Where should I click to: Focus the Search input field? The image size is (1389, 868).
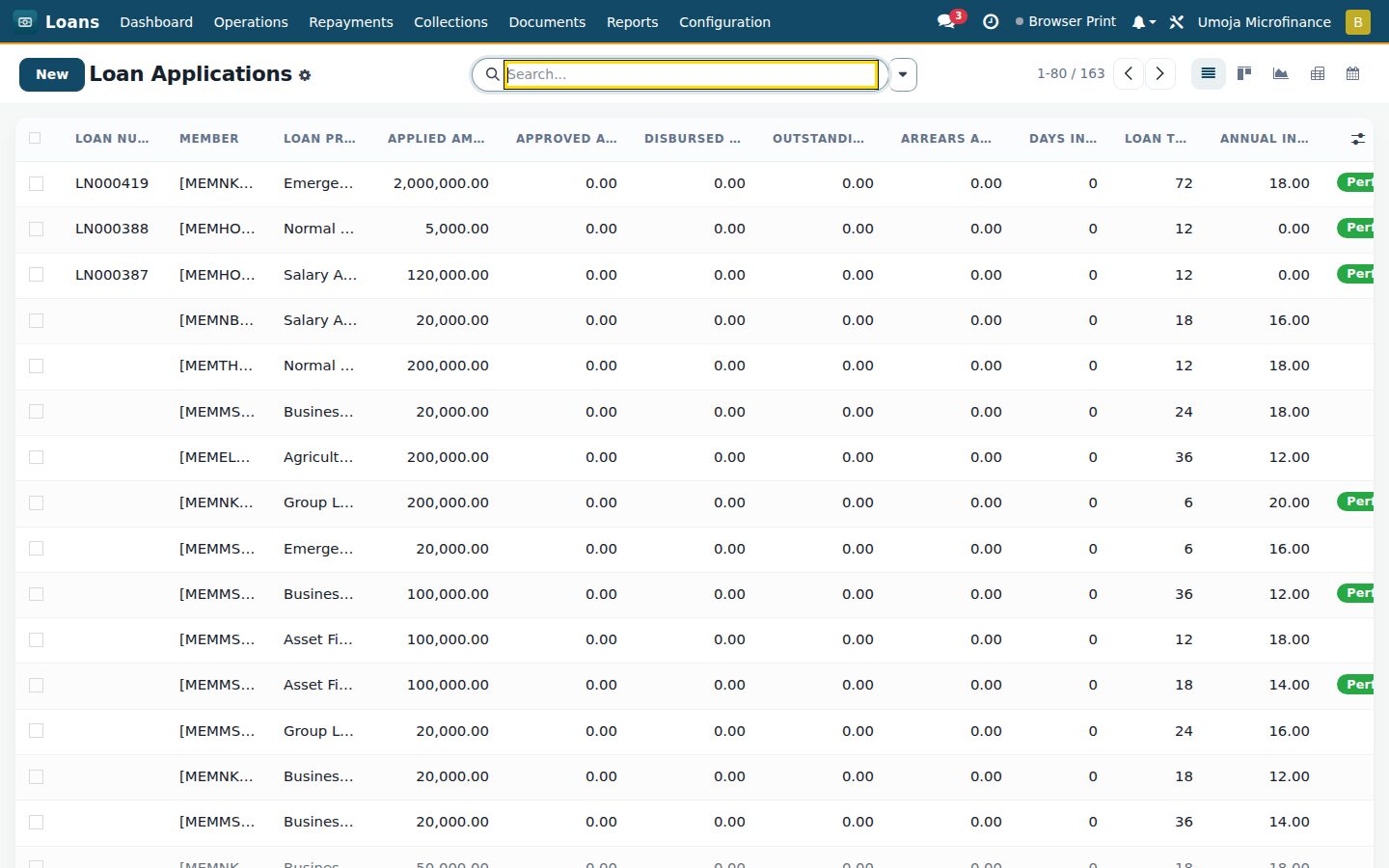tap(691, 74)
